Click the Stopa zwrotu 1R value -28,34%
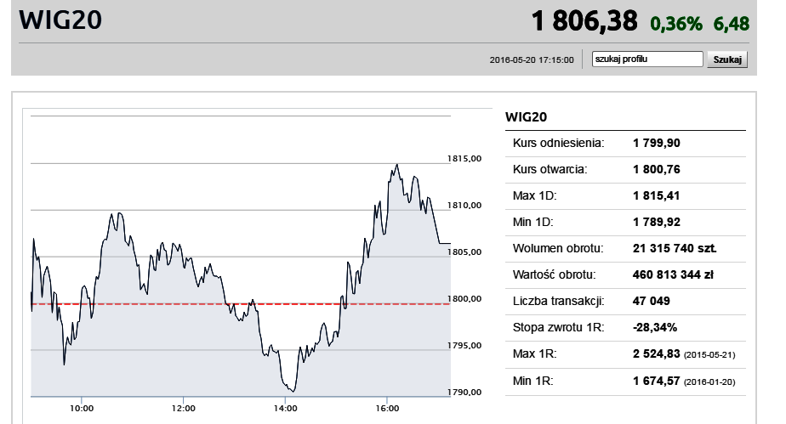The height and width of the screenshot is (424, 786). (x=655, y=326)
